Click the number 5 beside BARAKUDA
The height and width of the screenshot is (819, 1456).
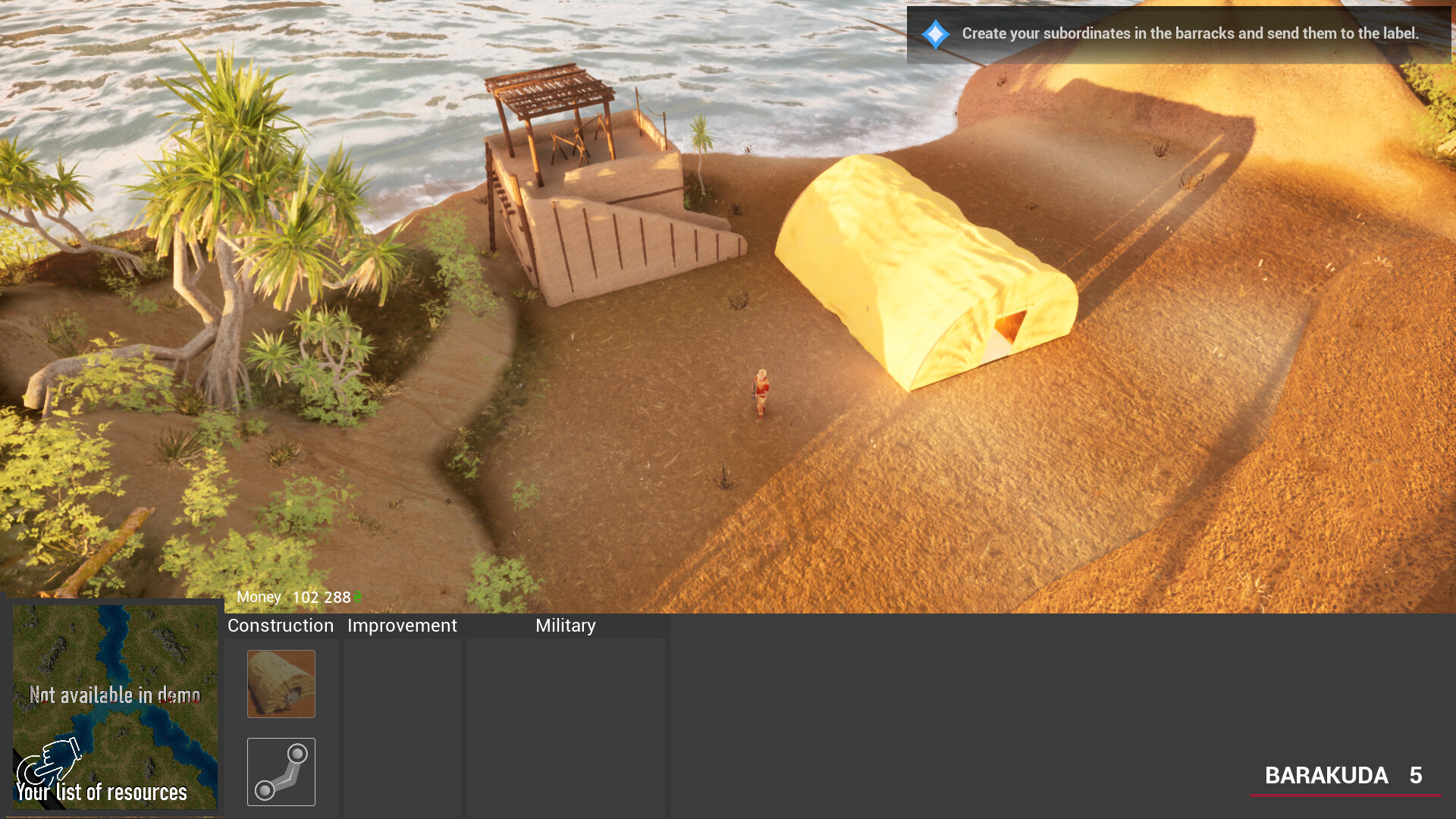(x=1415, y=775)
